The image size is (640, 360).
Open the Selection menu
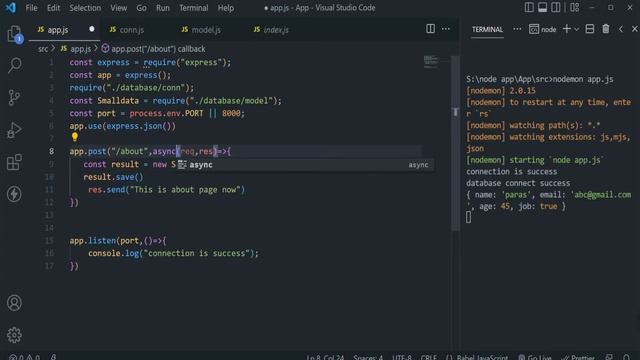pyautogui.click(x=85, y=8)
